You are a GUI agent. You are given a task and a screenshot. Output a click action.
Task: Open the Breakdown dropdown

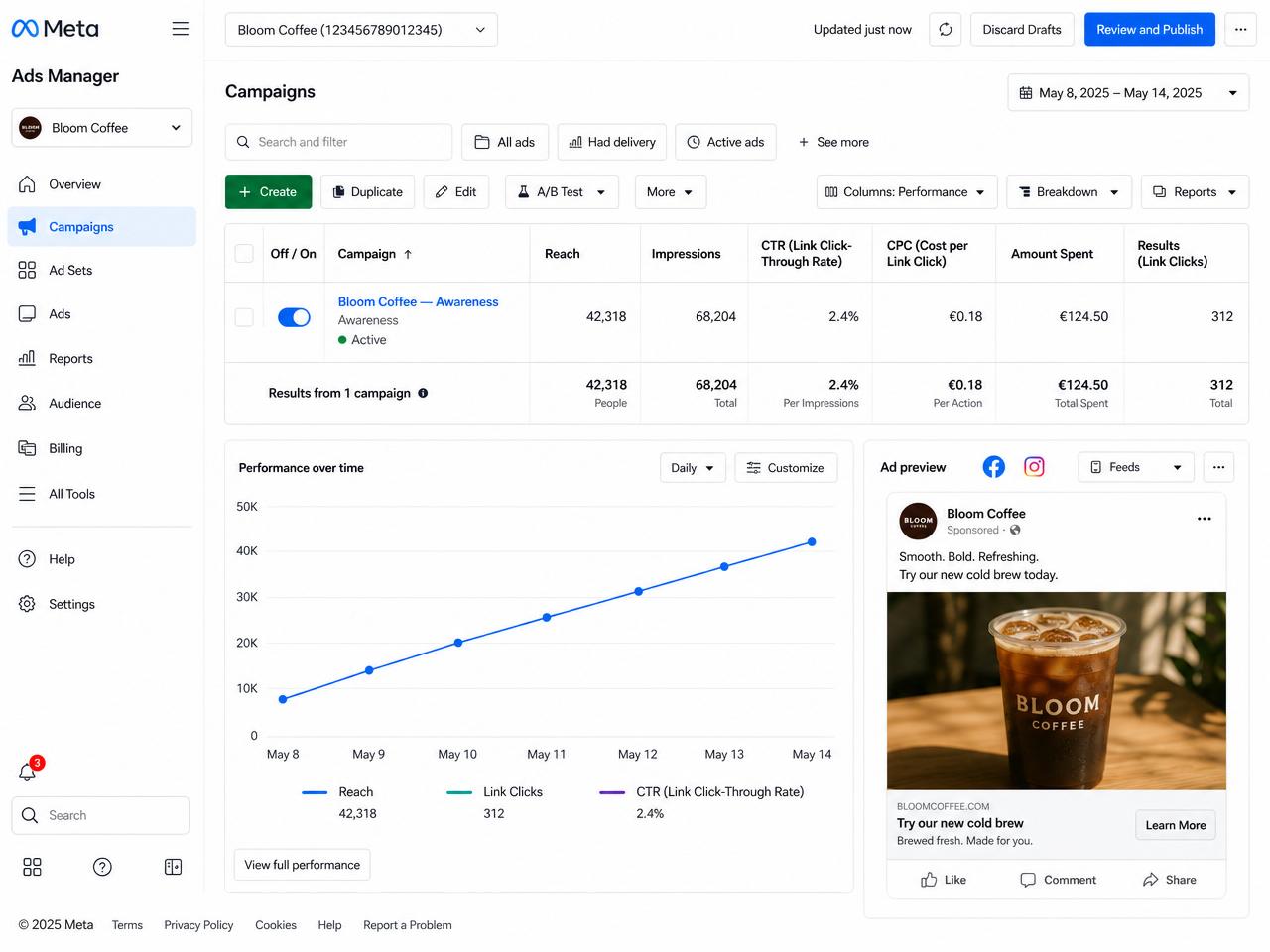(x=1070, y=192)
